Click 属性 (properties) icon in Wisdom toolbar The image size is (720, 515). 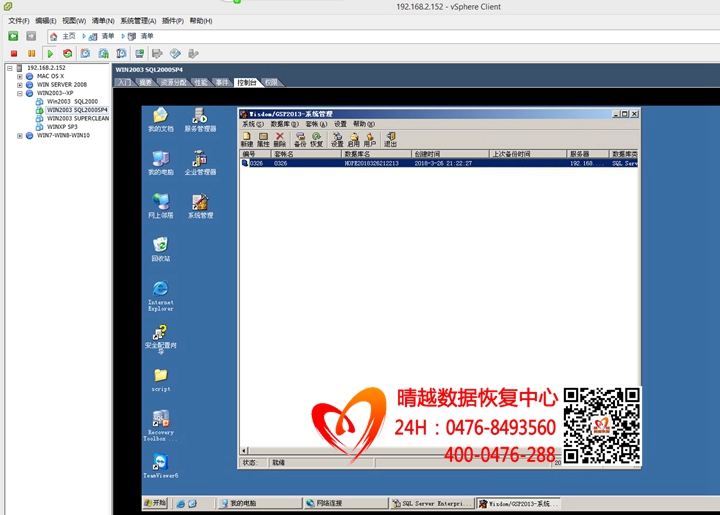click(263, 139)
